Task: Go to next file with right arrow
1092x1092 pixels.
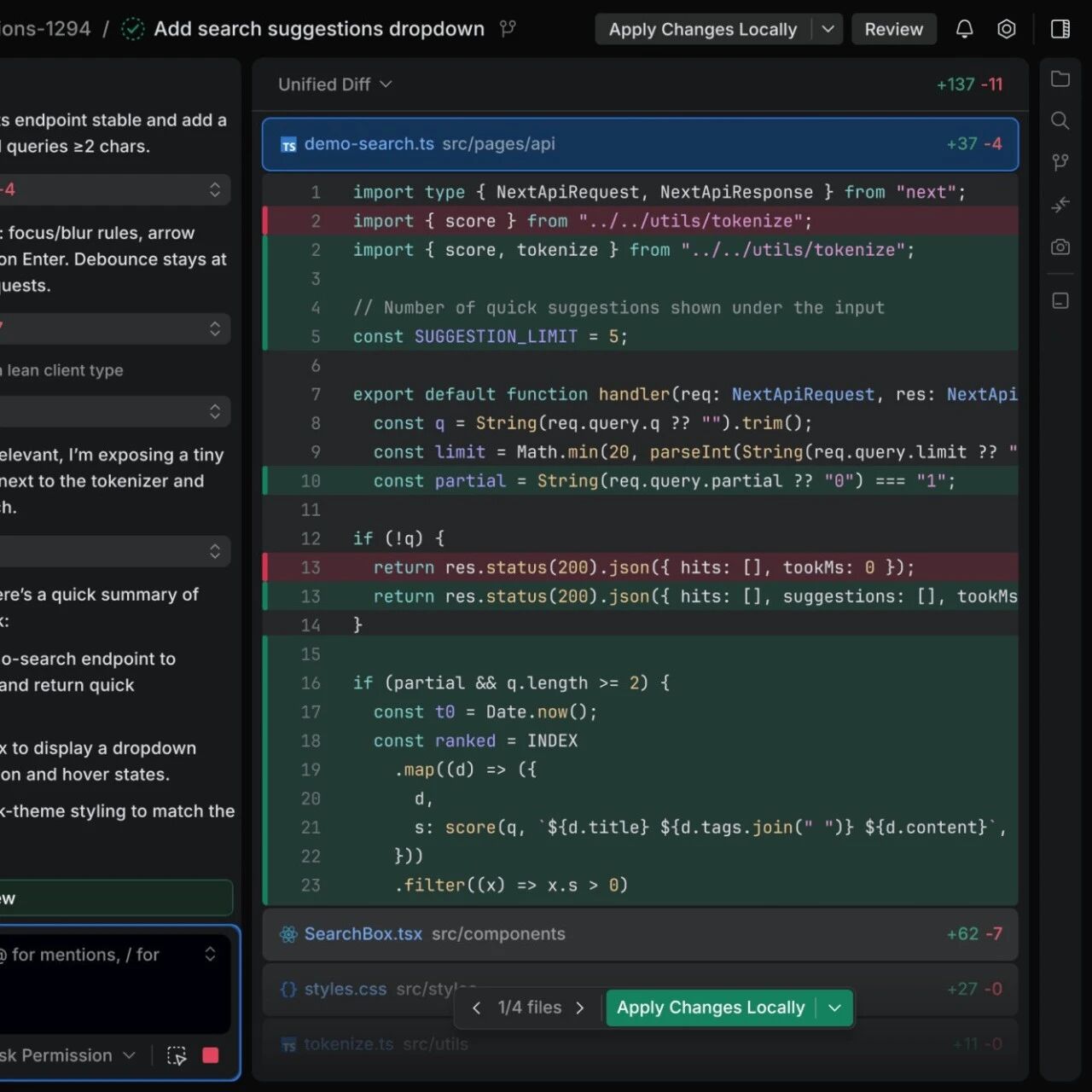Action: pos(580,1008)
